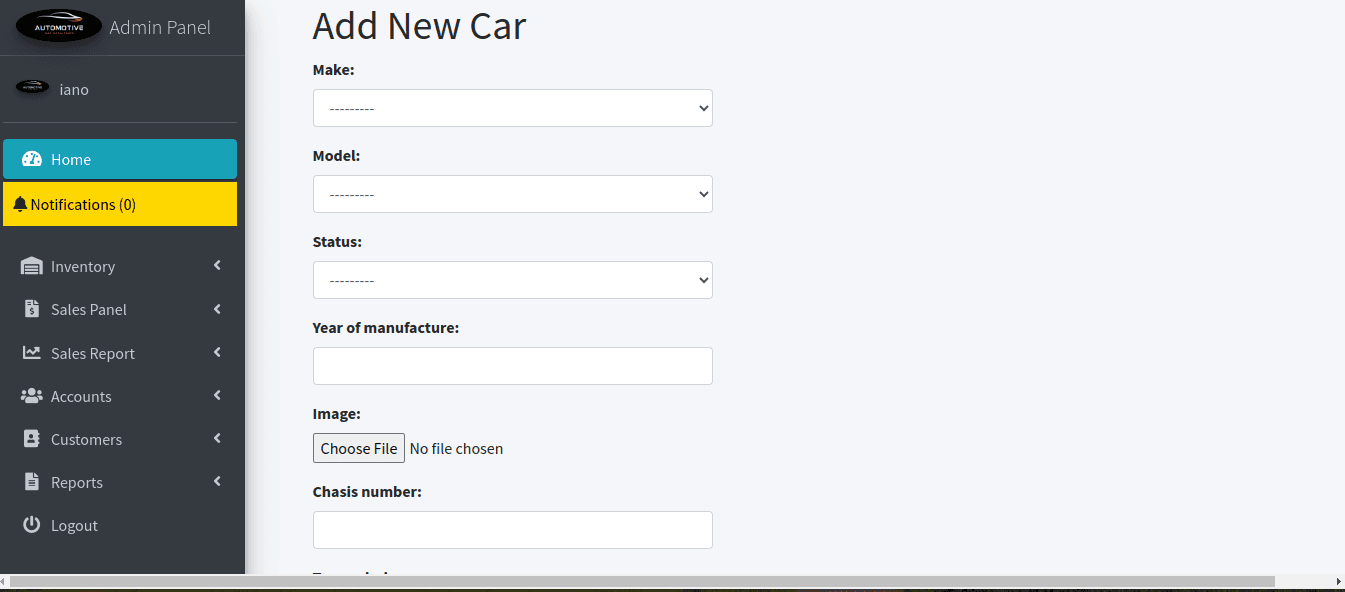Click the Logout power icon
This screenshot has width=1345, height=592.
coord(31,525)
